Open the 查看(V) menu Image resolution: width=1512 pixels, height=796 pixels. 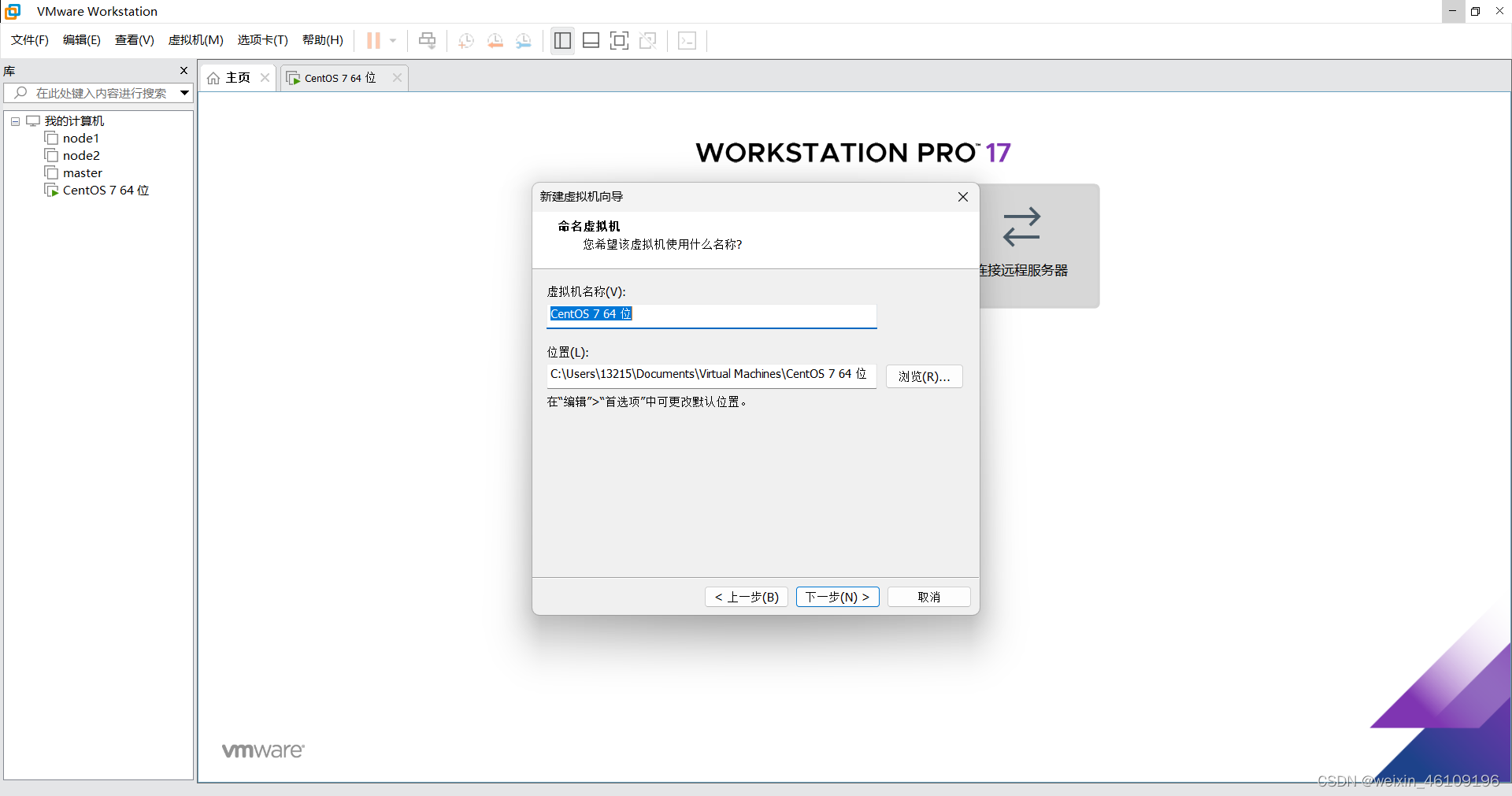coord(135,40)
